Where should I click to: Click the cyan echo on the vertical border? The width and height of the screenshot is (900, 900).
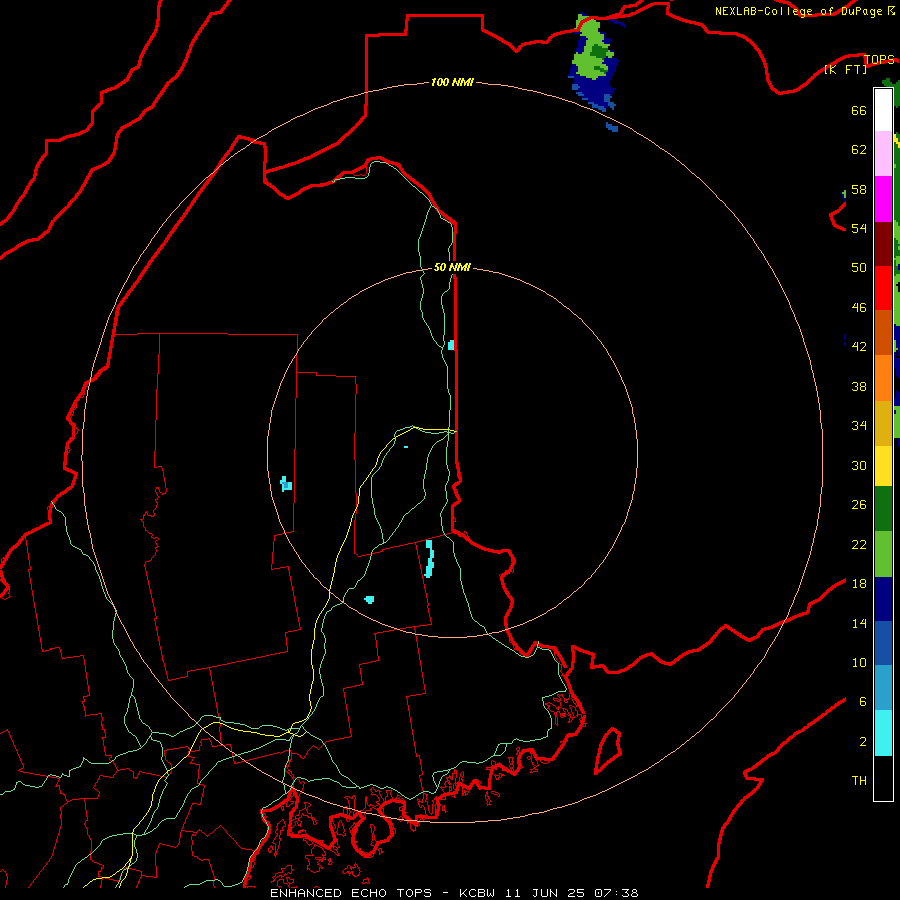451,345
